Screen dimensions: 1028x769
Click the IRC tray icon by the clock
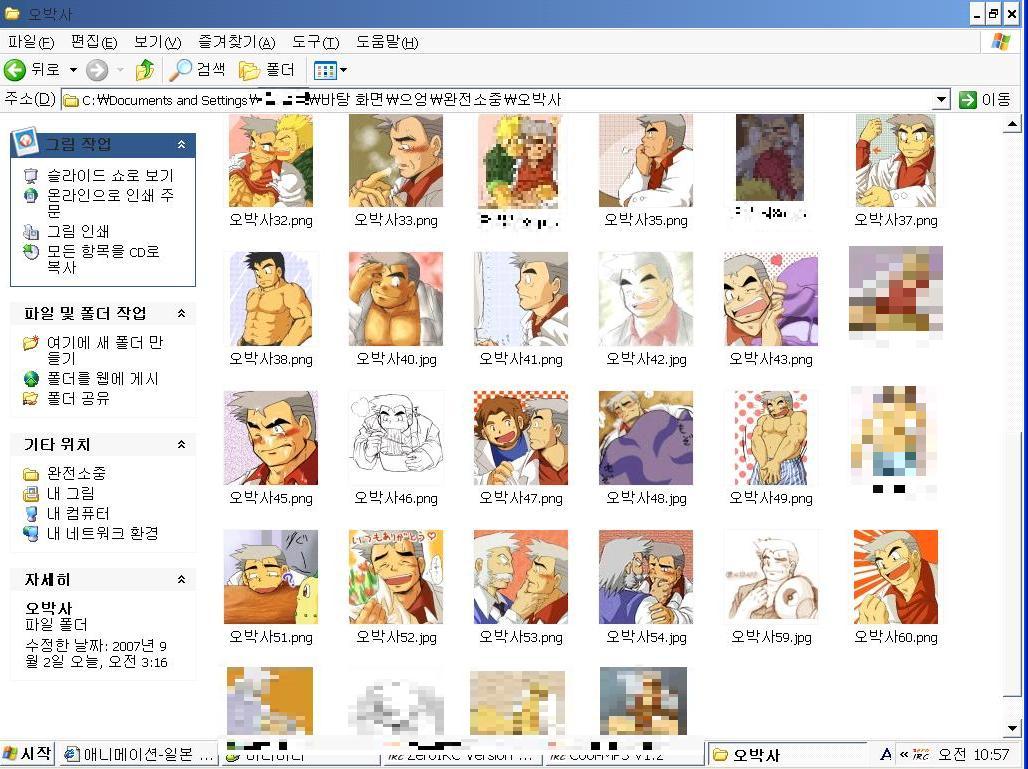point(920,755)
